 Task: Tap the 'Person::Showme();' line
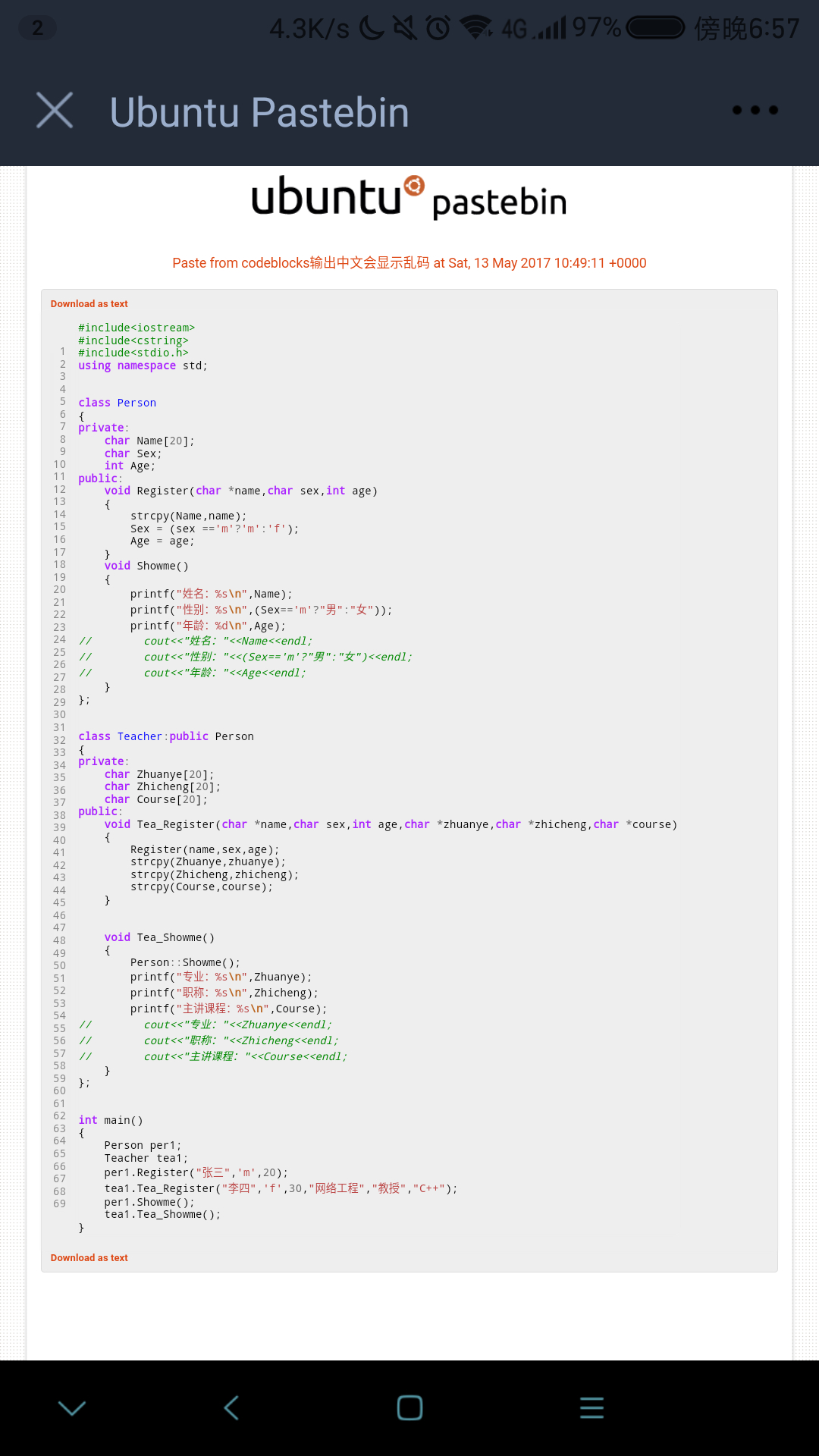coord(185,962)
